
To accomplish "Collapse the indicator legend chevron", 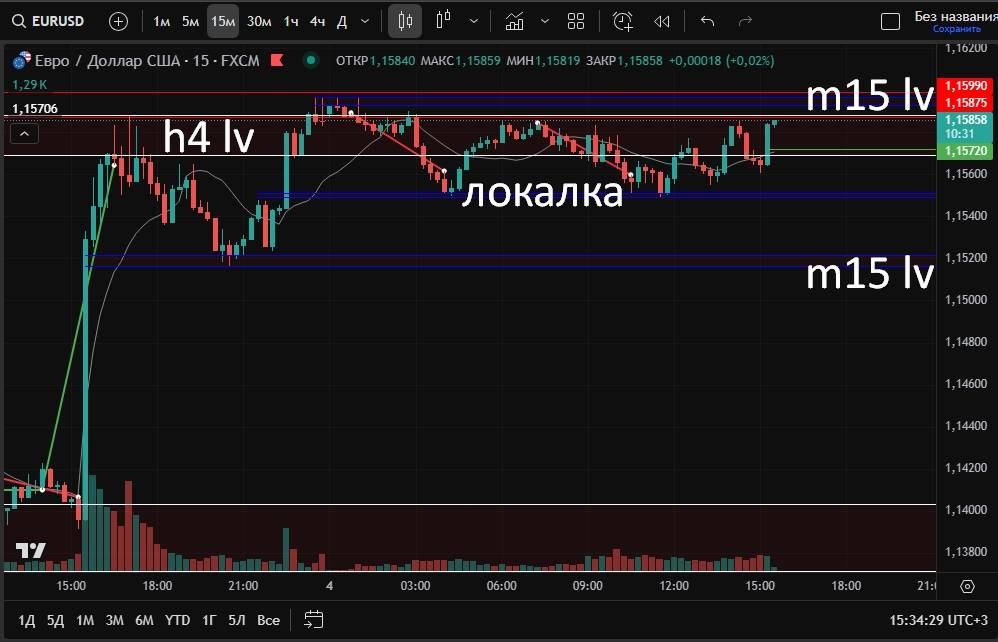I will point(25,133).
